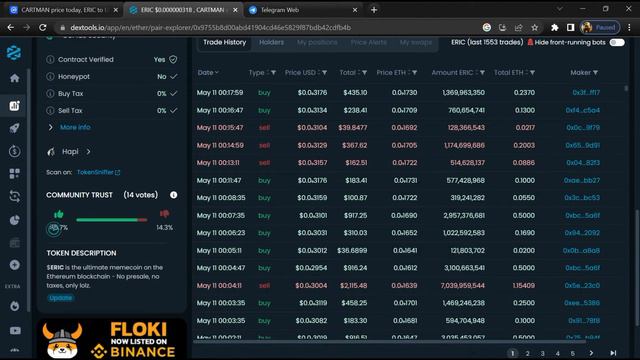Show Community Trust info icon

tap(173, 195)
